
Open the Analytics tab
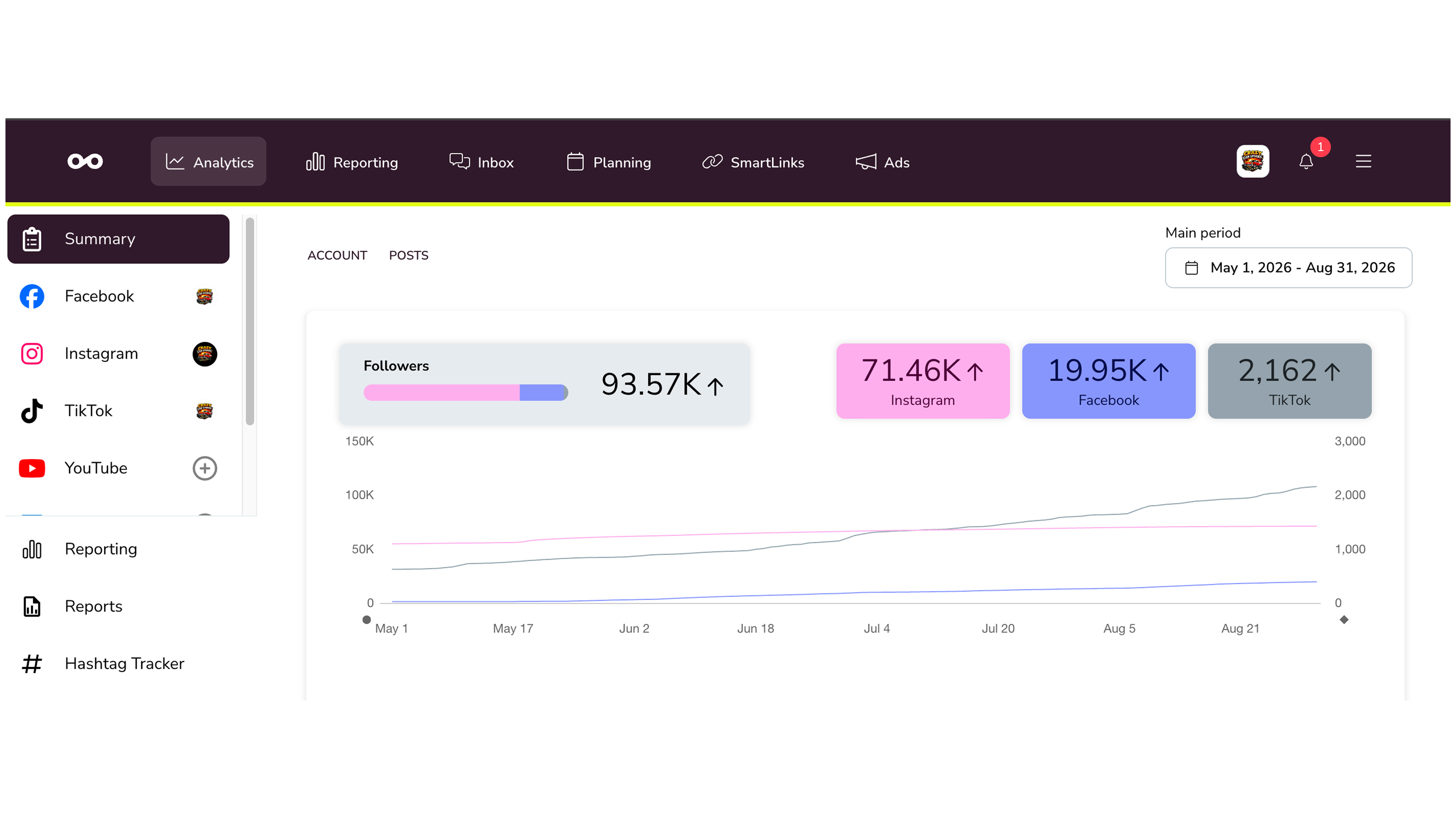click(208, 162)
